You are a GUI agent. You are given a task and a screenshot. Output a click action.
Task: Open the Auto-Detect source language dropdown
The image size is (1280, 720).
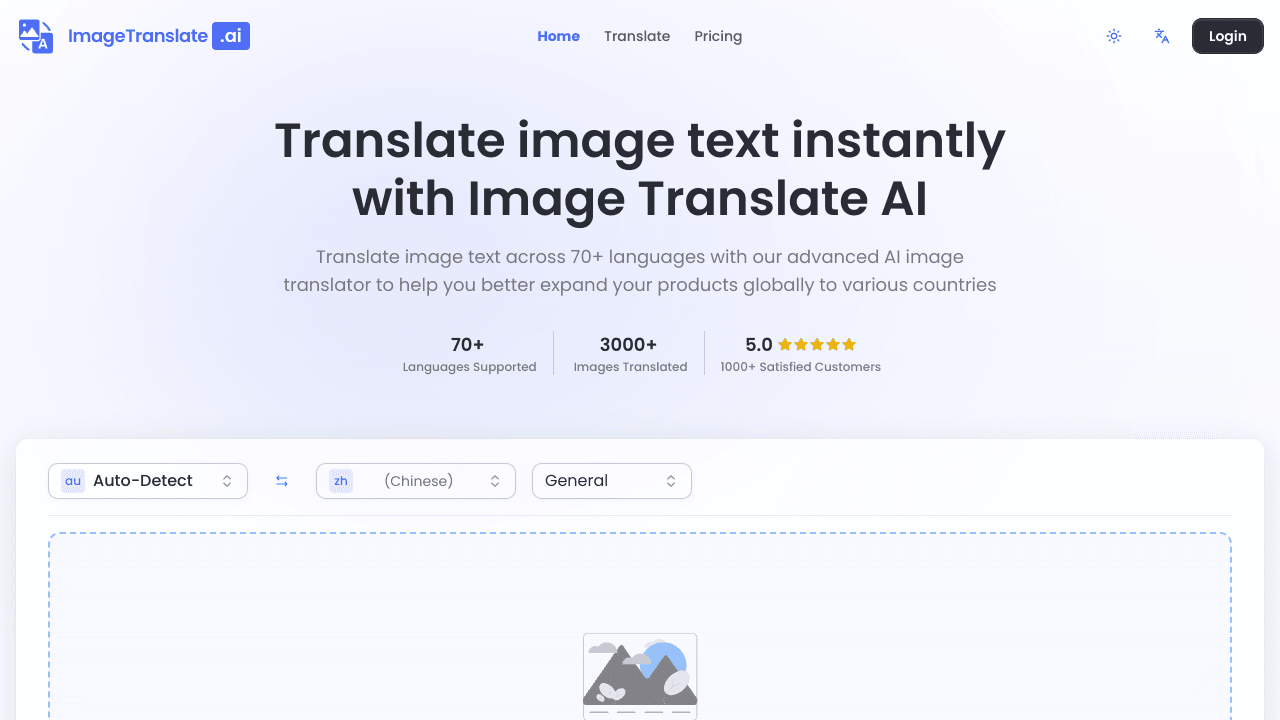coord(148,481)
